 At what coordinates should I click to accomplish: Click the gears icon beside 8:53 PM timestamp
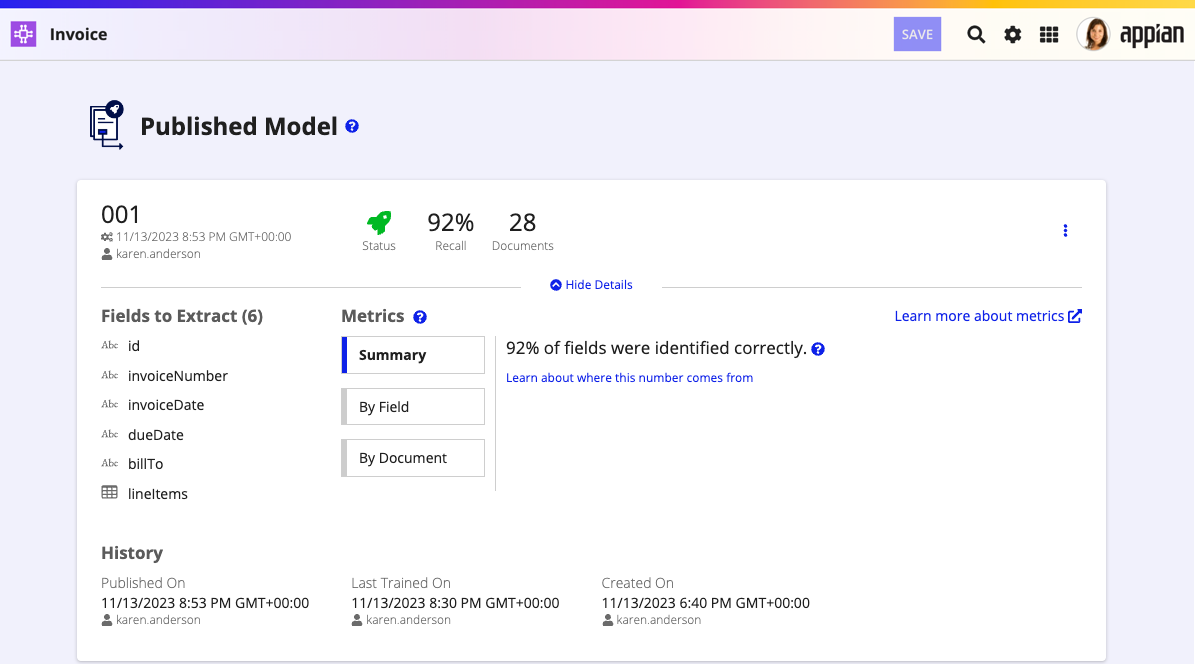coord(107,237)
